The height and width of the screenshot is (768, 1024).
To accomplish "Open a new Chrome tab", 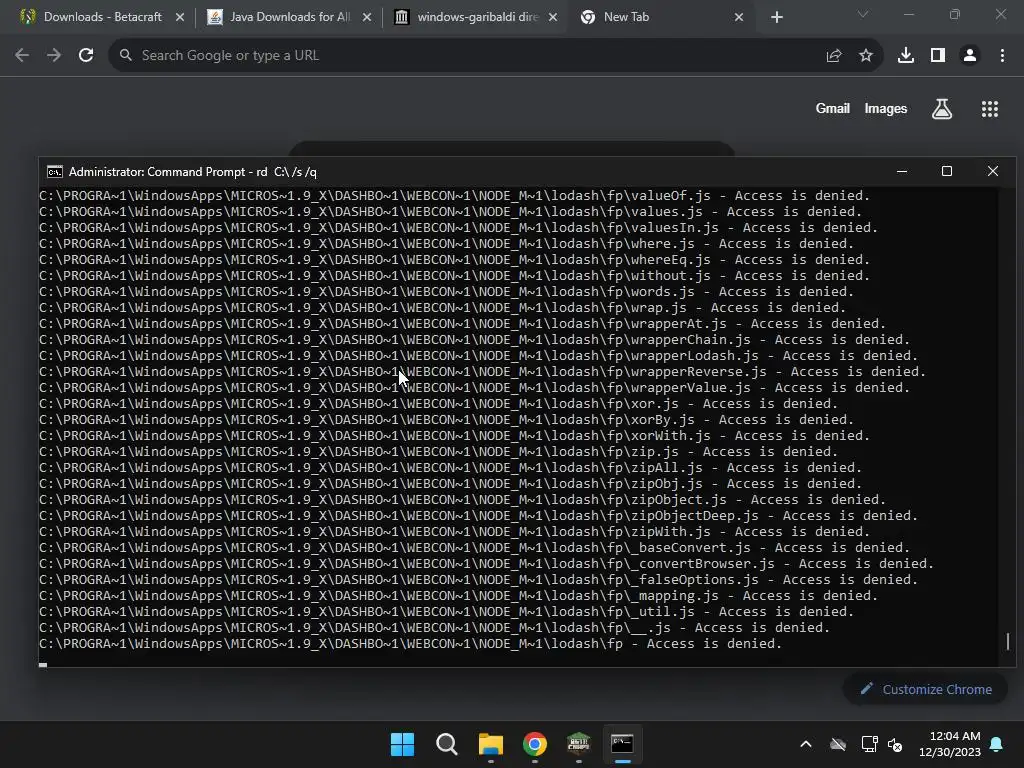I will coord(776,18).
